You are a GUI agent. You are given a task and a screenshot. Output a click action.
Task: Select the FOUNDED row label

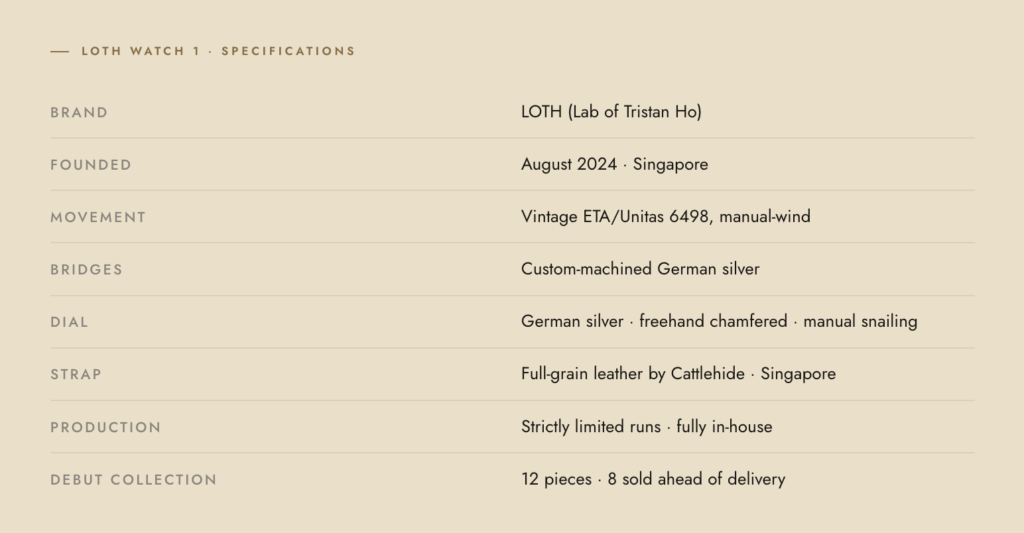91,165
